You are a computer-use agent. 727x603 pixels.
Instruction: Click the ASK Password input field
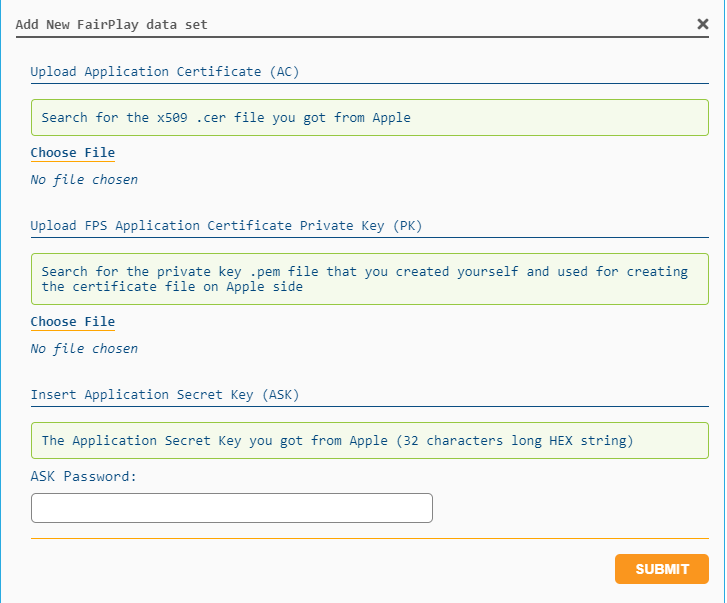click(231, 508)
